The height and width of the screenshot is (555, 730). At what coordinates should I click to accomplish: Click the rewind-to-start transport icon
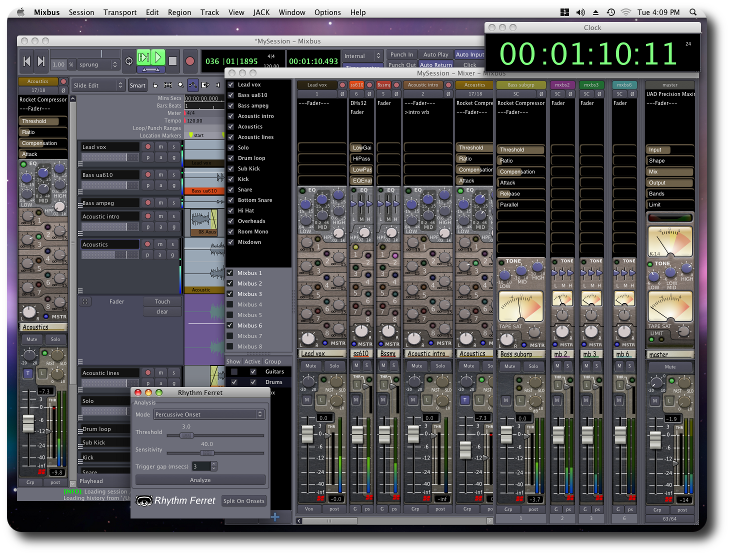coord(27,61)
